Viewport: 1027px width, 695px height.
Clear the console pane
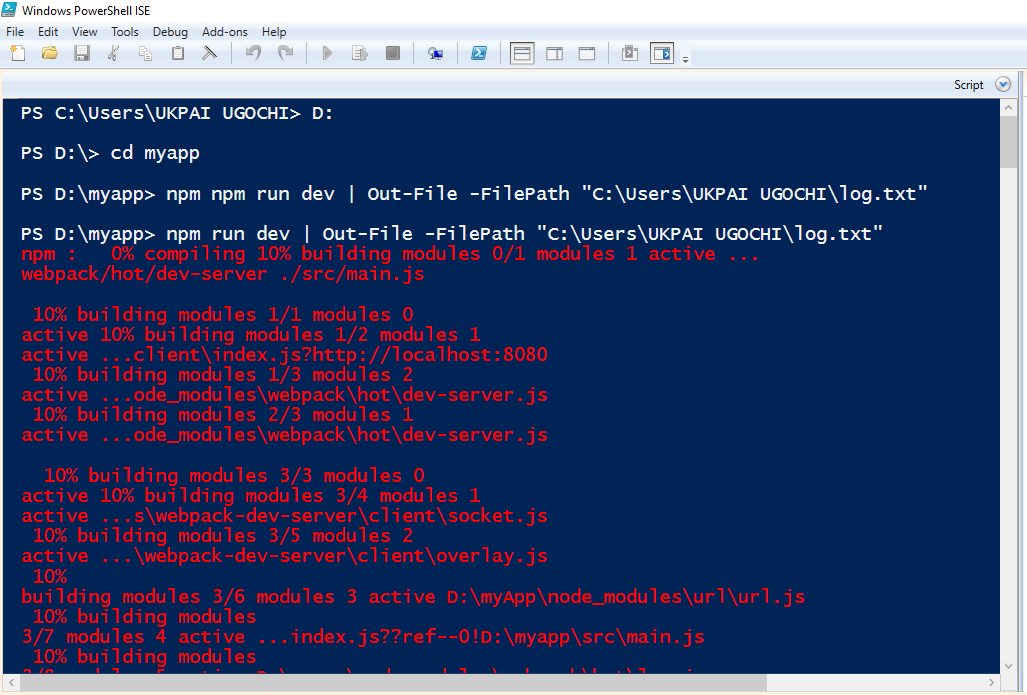click(210, 53)
